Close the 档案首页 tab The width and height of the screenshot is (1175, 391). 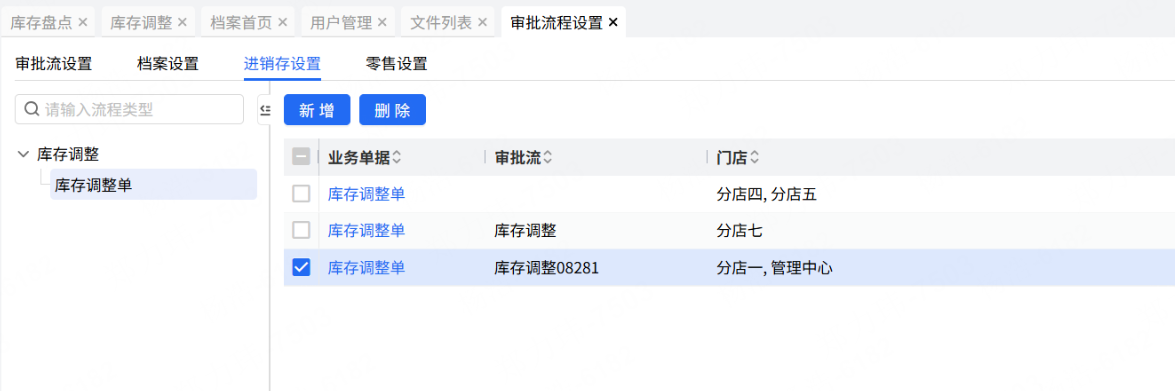pyautogui.click(x=283, y=22)
